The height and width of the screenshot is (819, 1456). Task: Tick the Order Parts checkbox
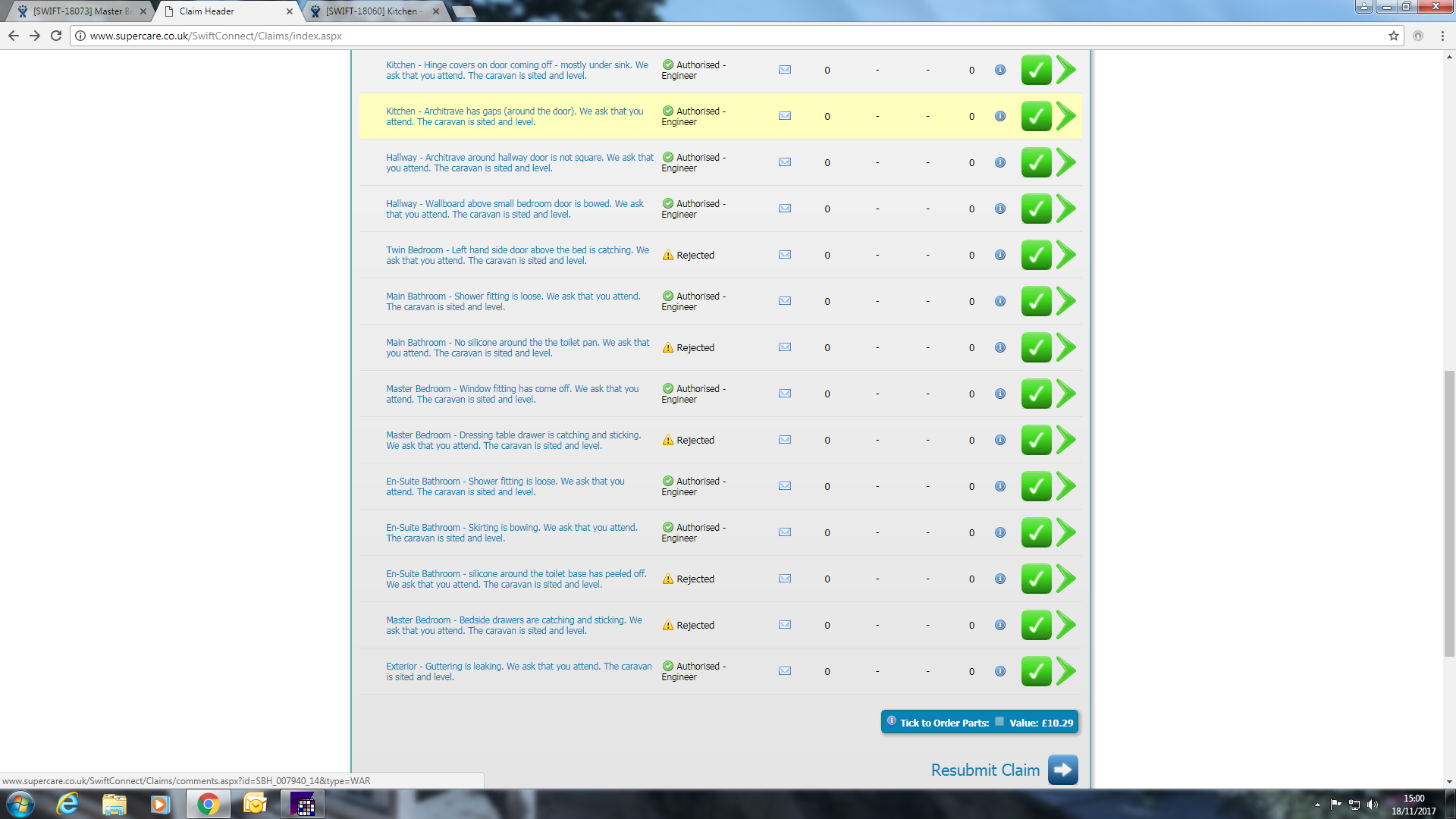[999, 722]
